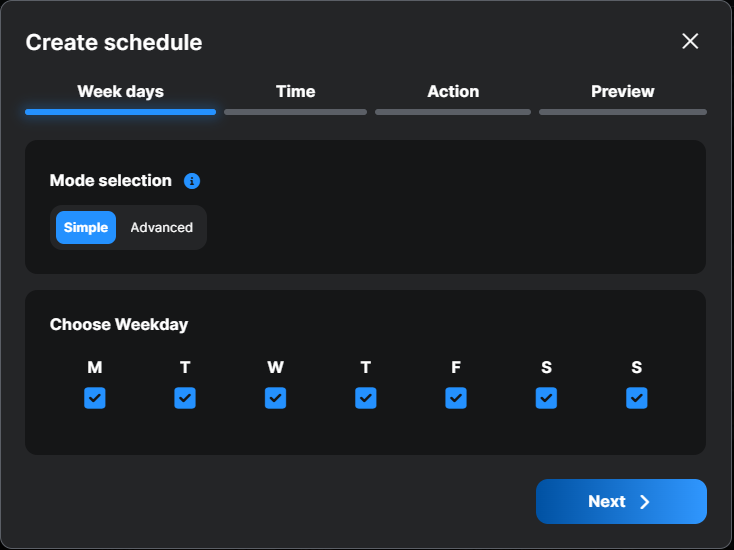Uncheck the Saturday checkbox
Screen dimensions: 734x550
tap(546, 398)
